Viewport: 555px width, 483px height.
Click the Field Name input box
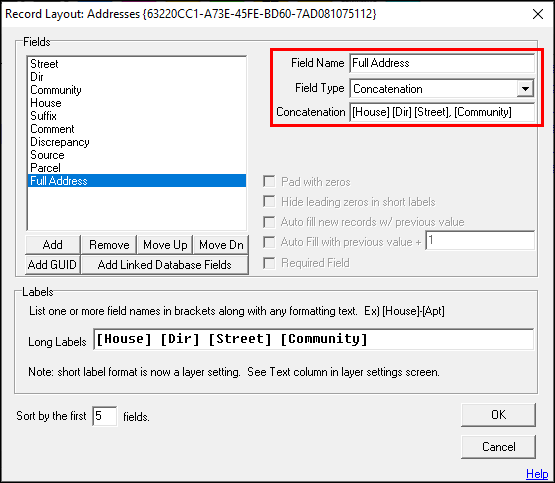click(442, 63)
